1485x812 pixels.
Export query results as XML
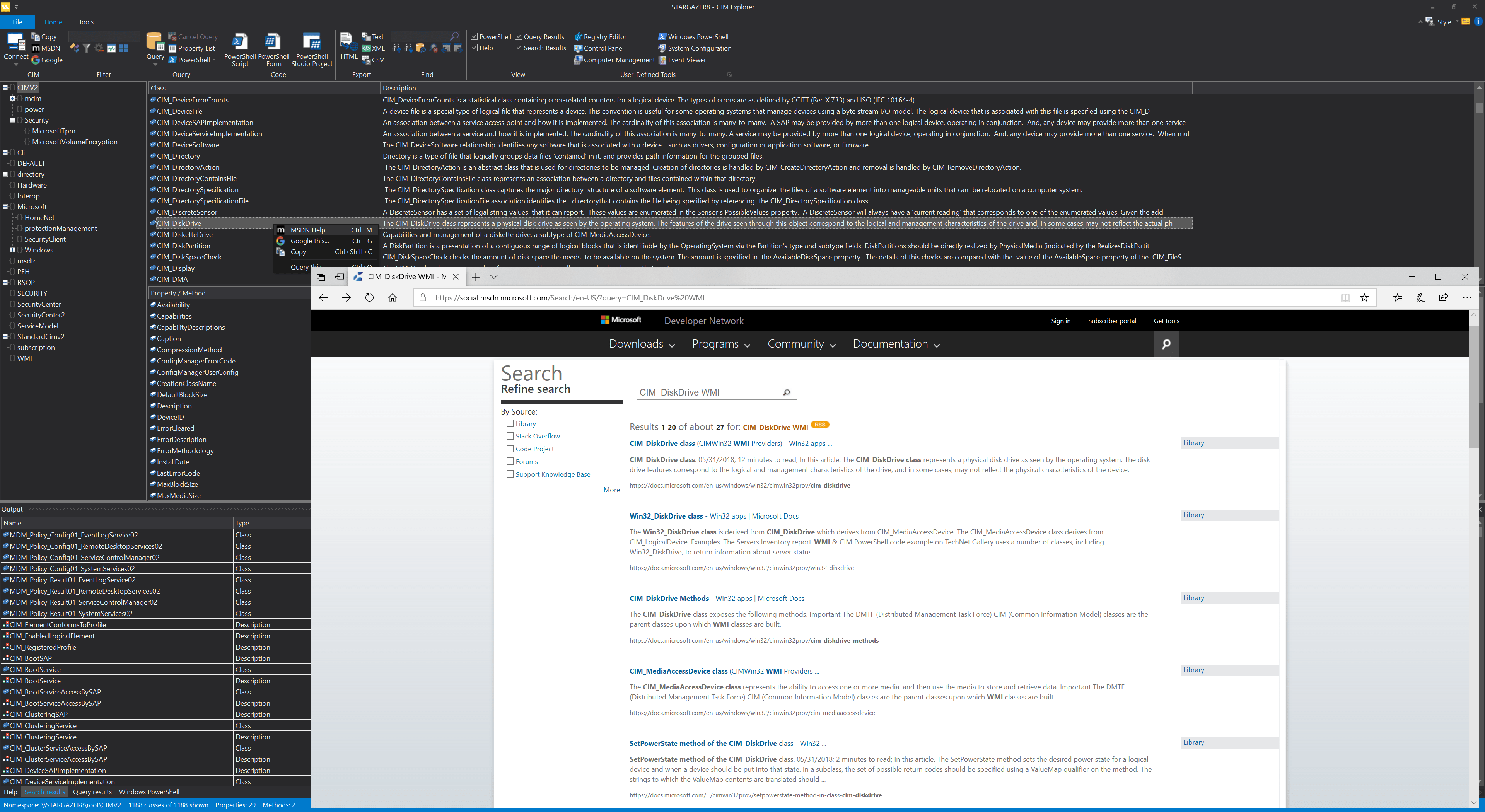click(374, 48)
